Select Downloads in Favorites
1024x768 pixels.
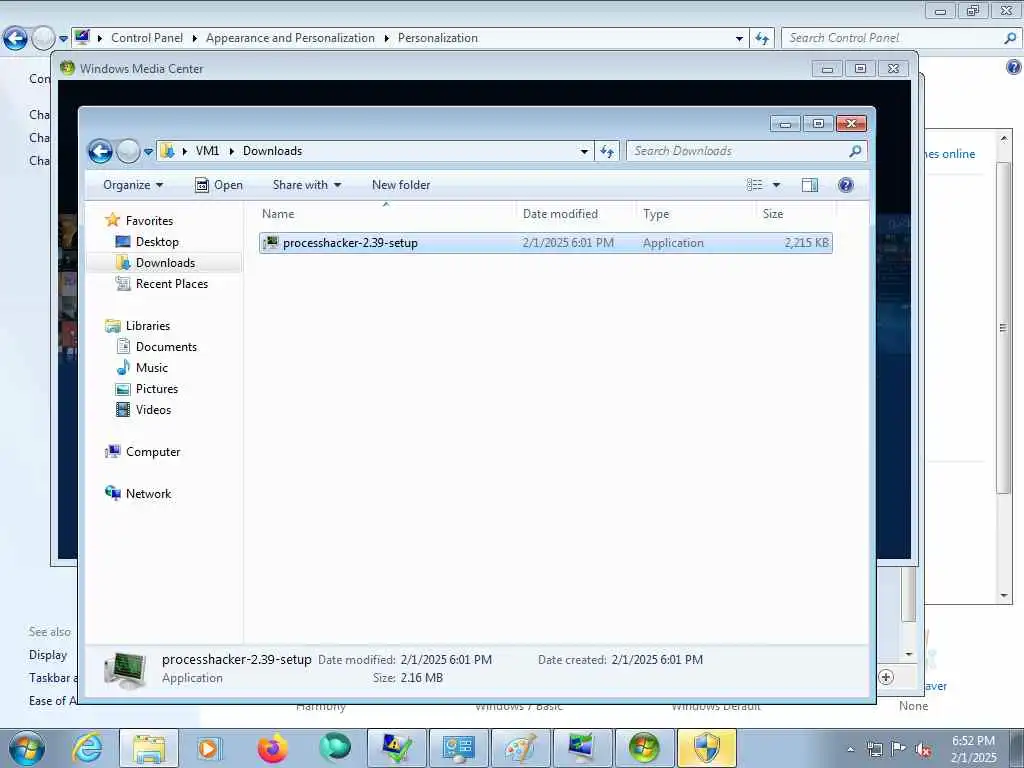(165, 263)
